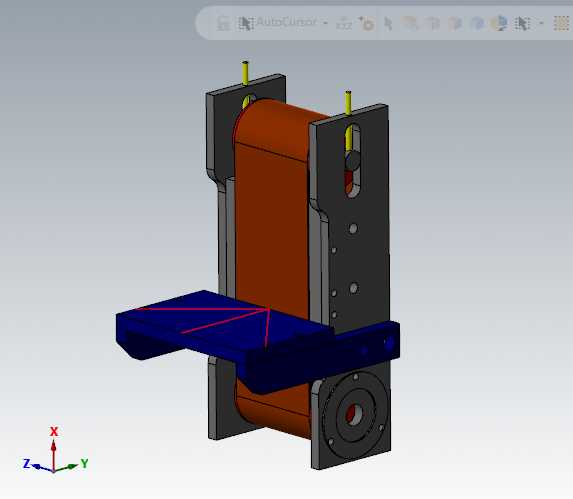This screenshot has height=499, width=573.
Task: Click the AutoCursor selection icon
Action: pos(246,23)
